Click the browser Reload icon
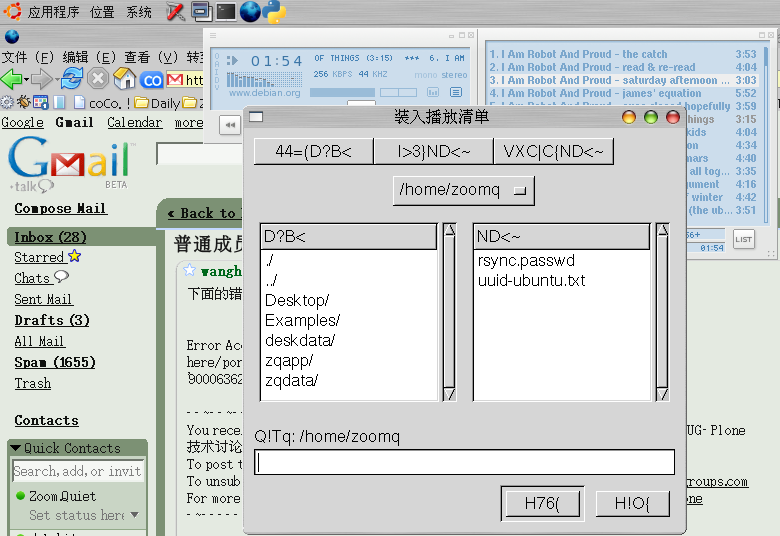The image size is (780, 536). click(x=71, y=79)
